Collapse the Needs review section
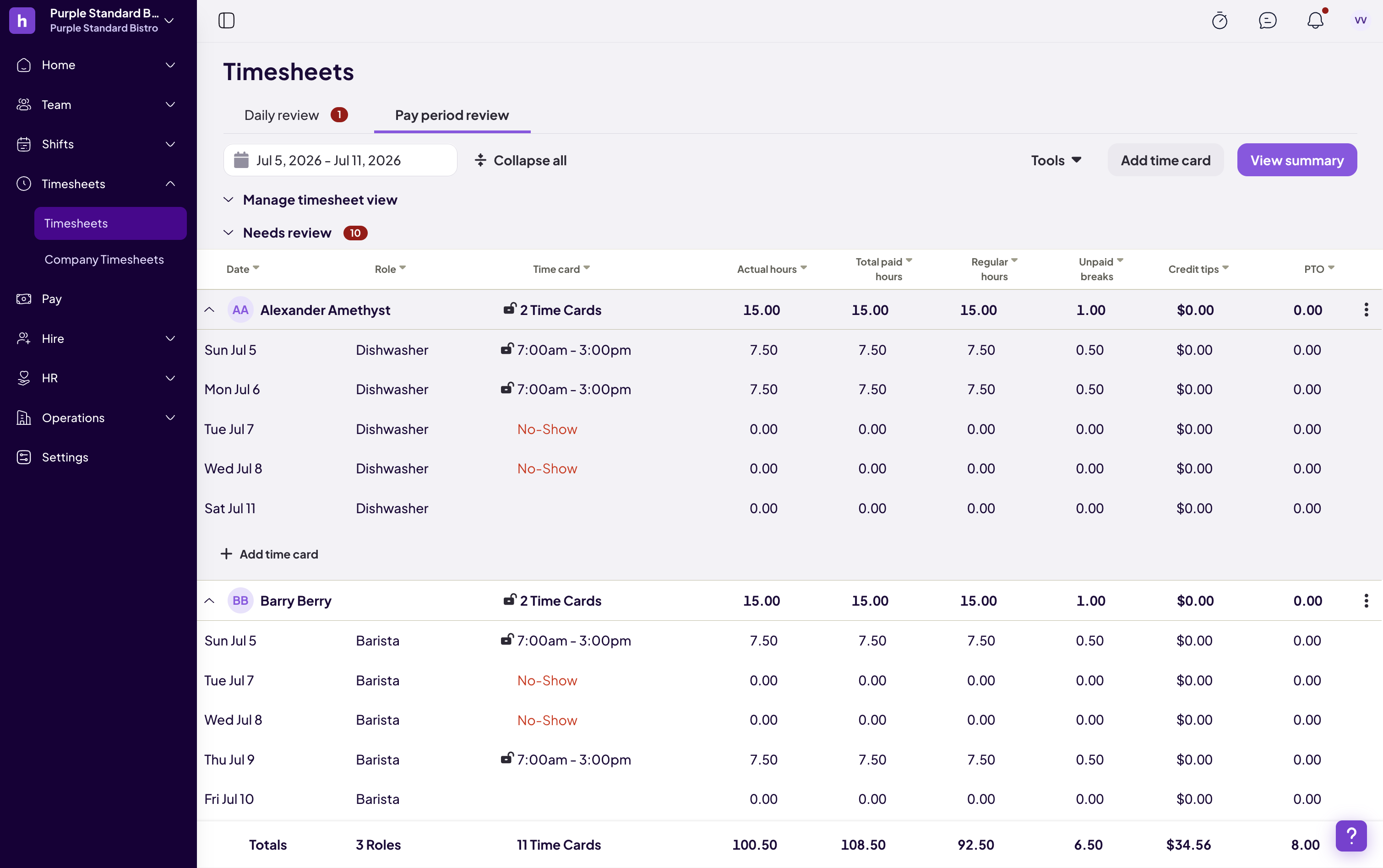 click(x=228, y=233)
